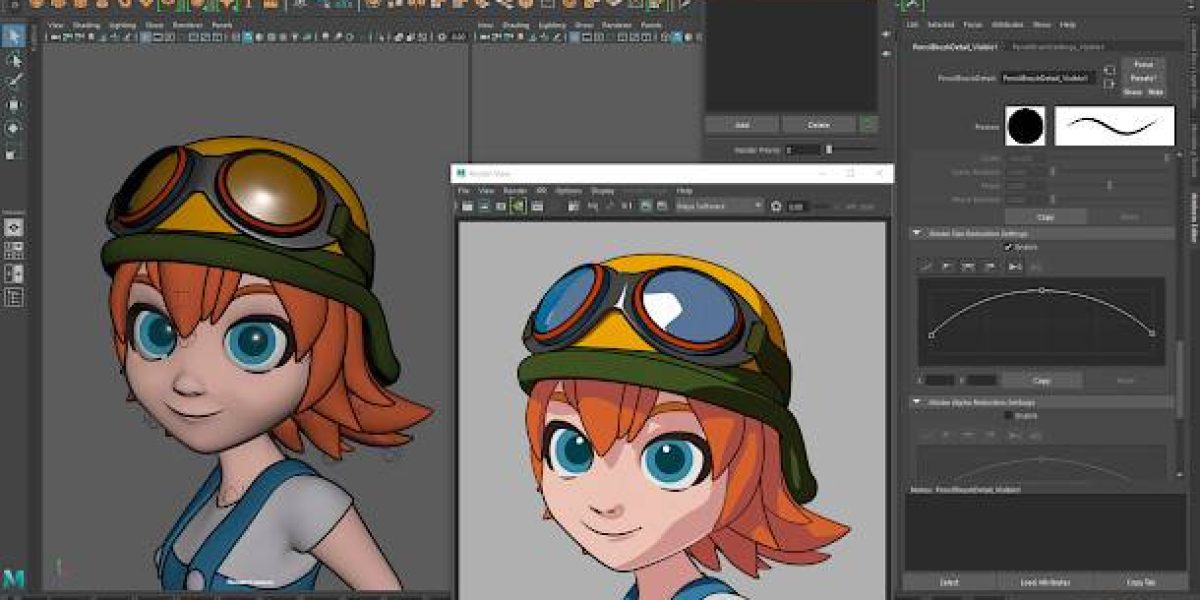Click the Rotate tool in the left toolbox
This screenshot has height=600, width=1200.
click(14, 128)
